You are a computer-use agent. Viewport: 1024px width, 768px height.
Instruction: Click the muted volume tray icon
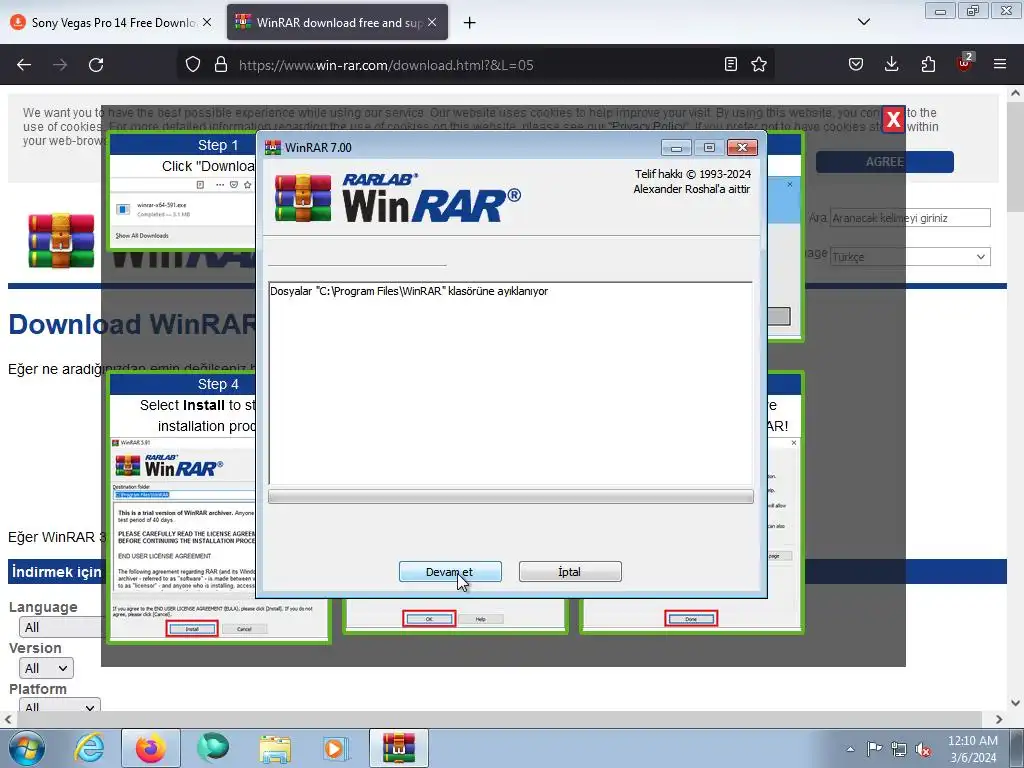coord(923,749)
